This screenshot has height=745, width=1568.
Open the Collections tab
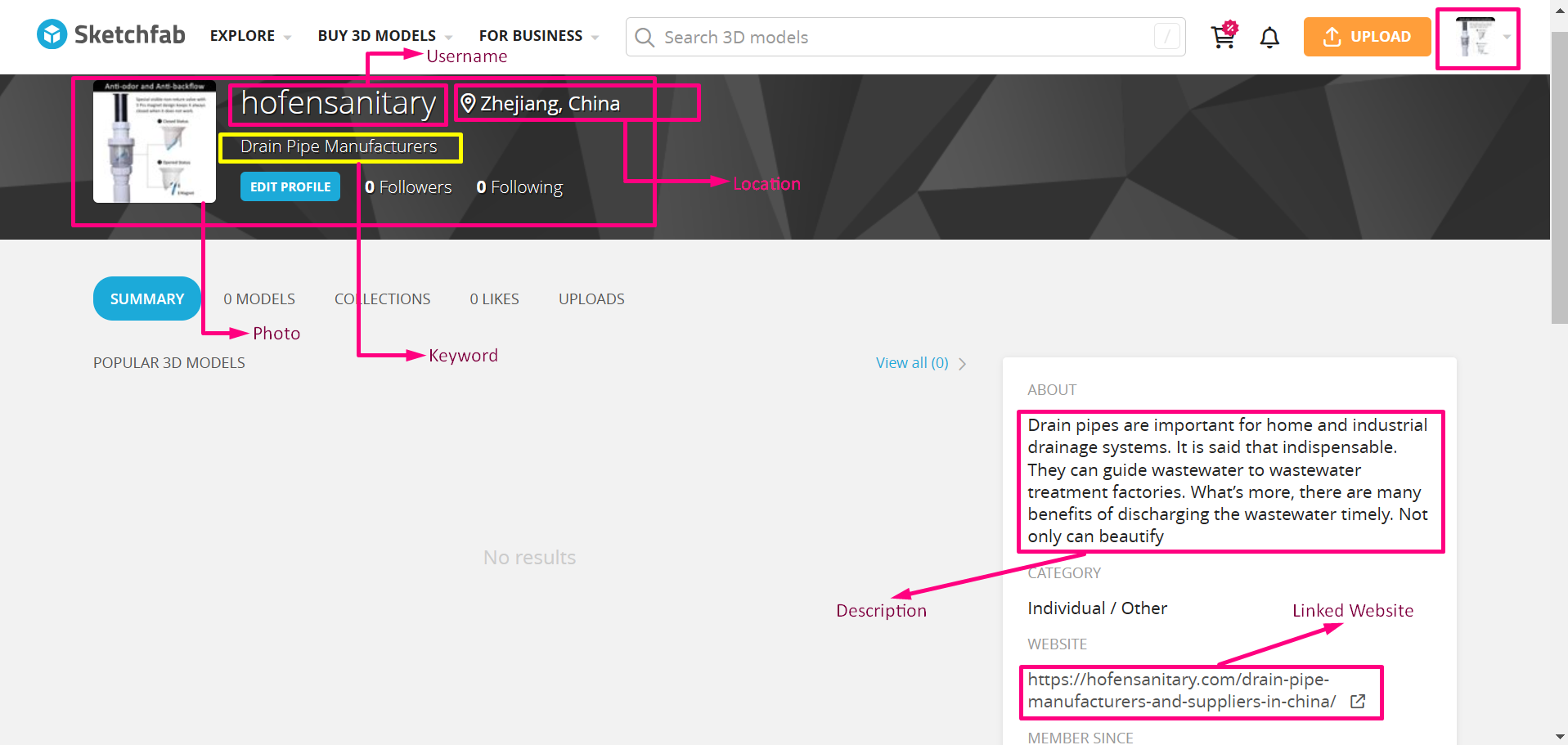tap(382, 299)
